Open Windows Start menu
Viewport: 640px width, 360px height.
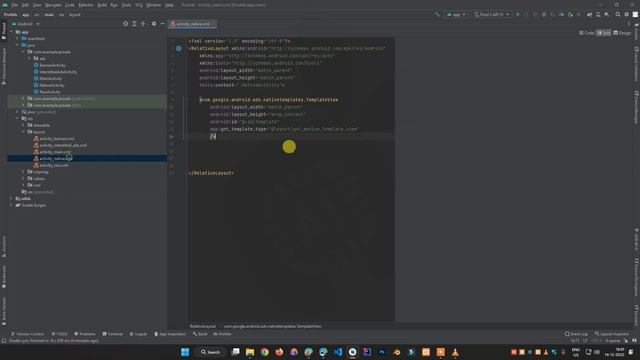(185, 352)
